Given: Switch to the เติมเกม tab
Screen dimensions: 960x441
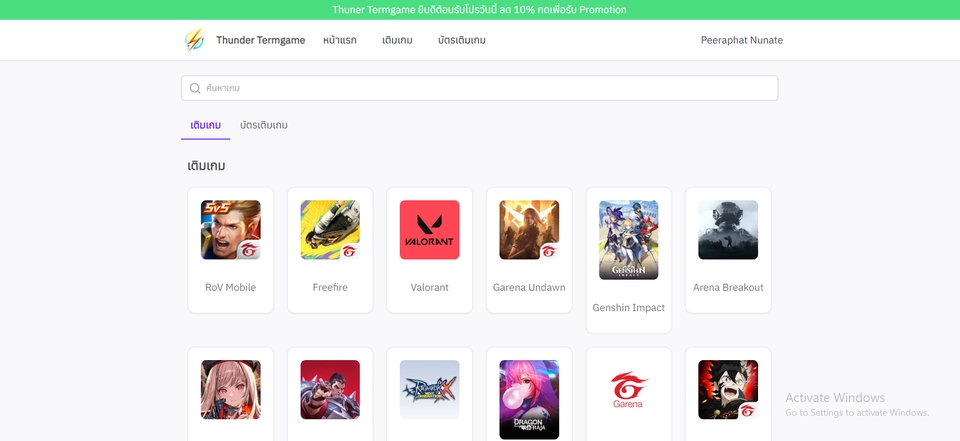Looking at the screenshot, I should 206,126.
